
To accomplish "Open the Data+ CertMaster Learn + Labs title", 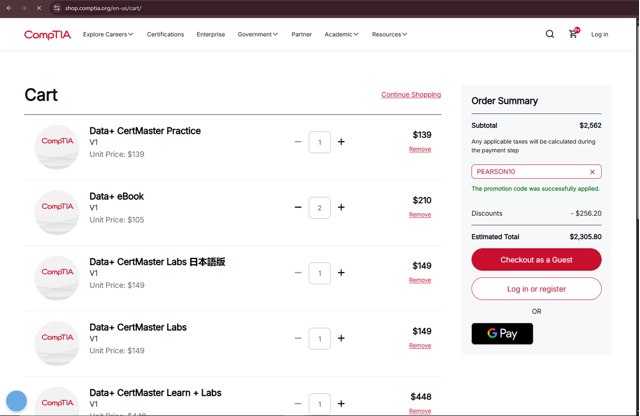I will [156, 393].
